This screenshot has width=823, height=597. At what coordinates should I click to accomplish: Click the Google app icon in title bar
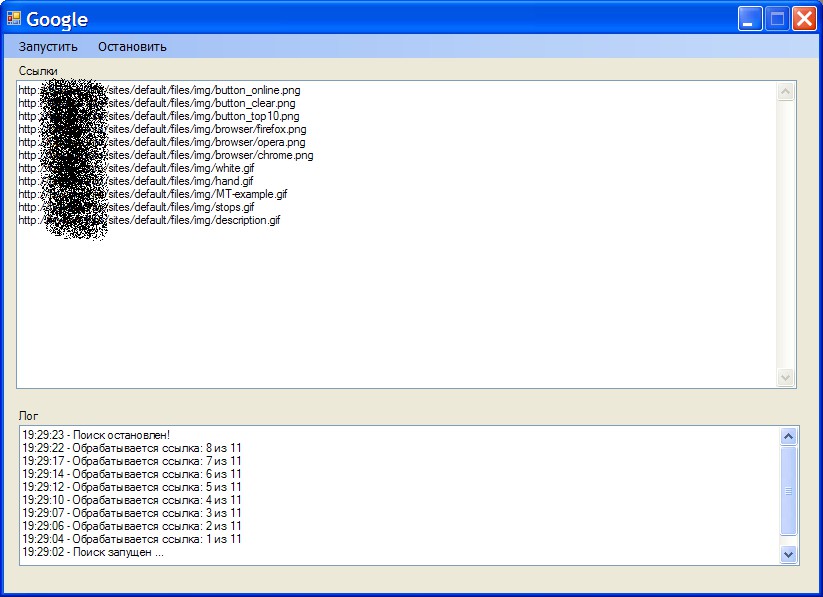point(14,18)
